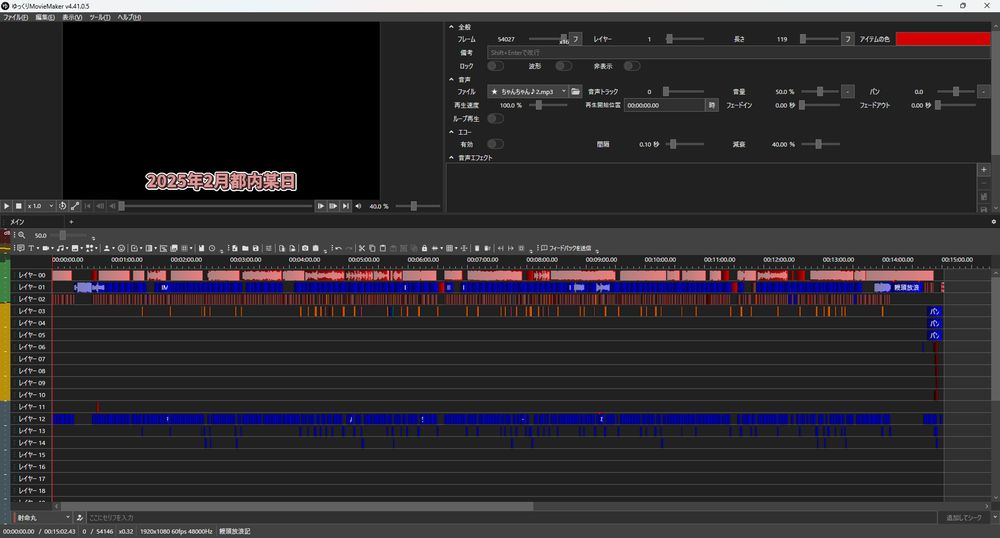This screenshot has height=538, width=1000.
Task: Click the timeline zoom magnifier icon
Action: coord(22,235)
